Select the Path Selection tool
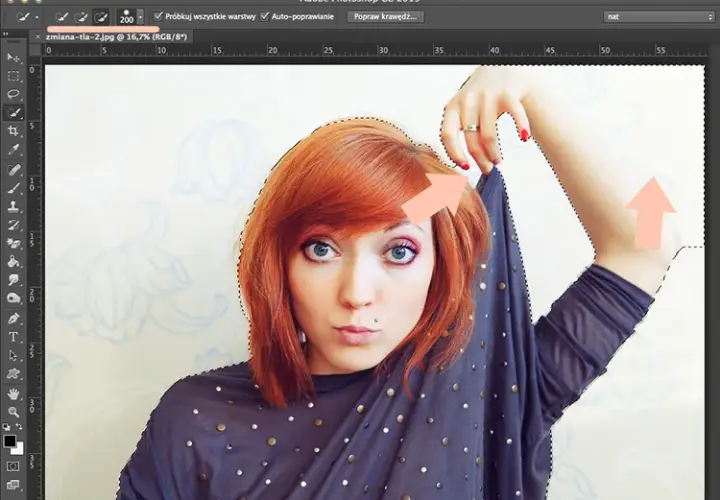Viewport: 720px width, 500px height. (13, 355)
